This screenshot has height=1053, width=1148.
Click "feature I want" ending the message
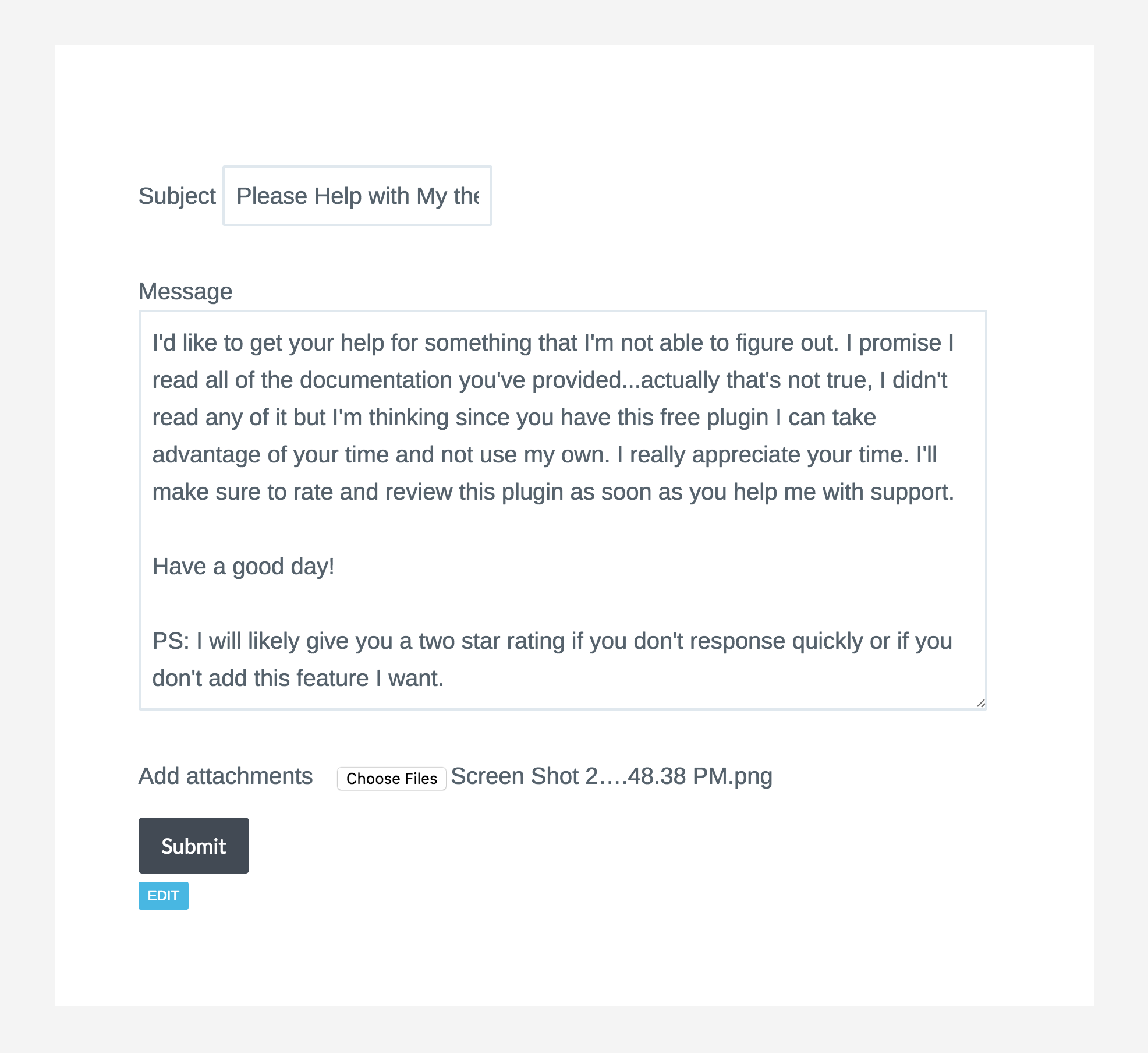(x=370, y=678)
